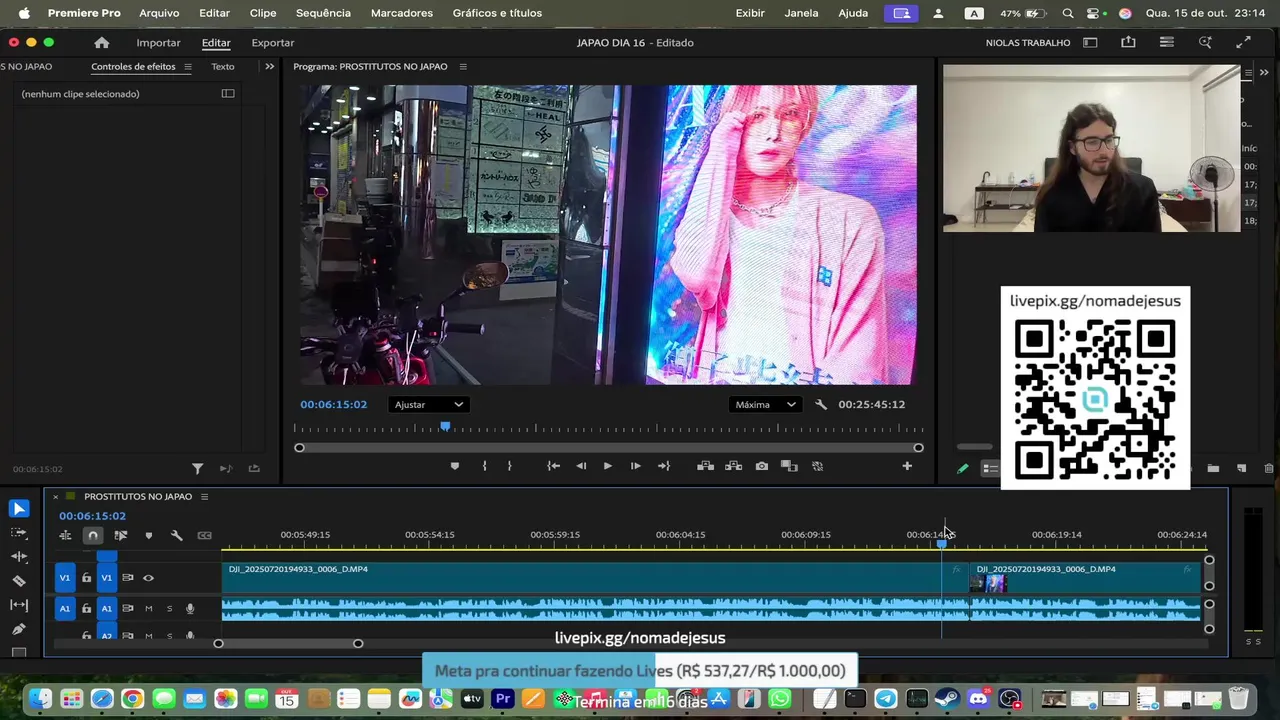Screen dimensions: 1280x720
Task: Step back one frame
Action: click(x=581, y=466)
